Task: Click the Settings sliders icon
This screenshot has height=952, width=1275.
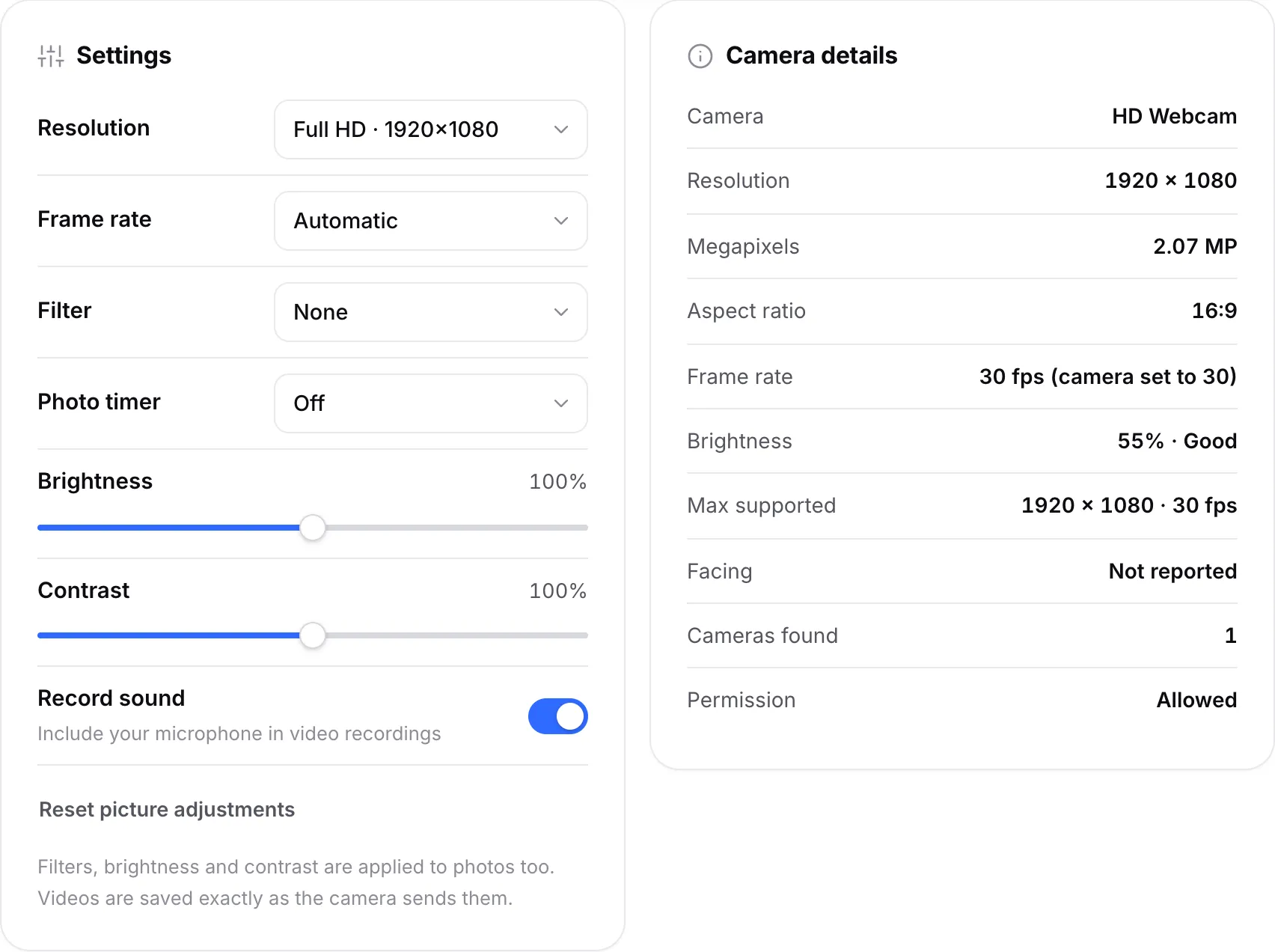Action: point(51,56)
